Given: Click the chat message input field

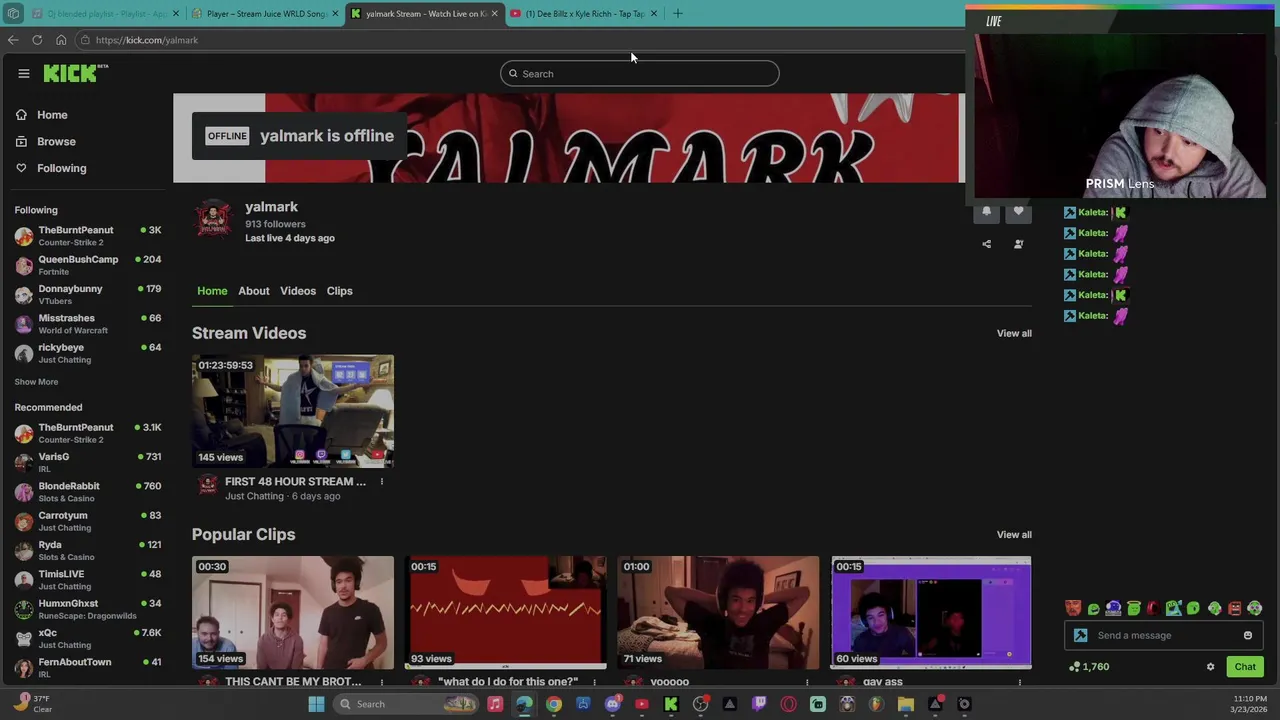Looking at the screenshot, I should pos(1165,635).
